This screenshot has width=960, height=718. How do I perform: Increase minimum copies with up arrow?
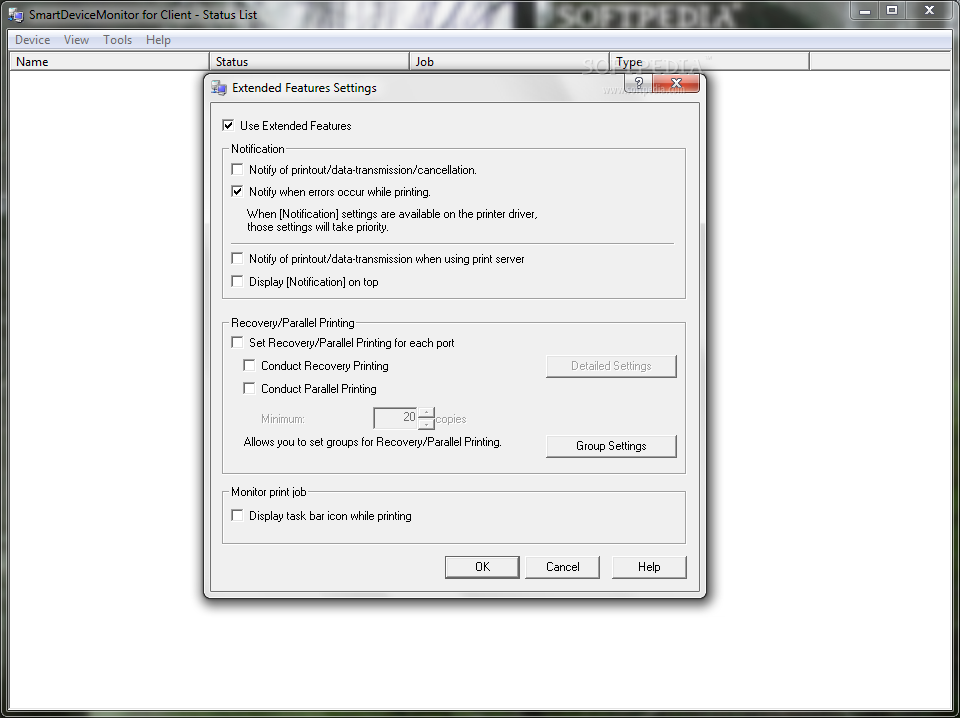pyautogui.click(x=427, y=413)
